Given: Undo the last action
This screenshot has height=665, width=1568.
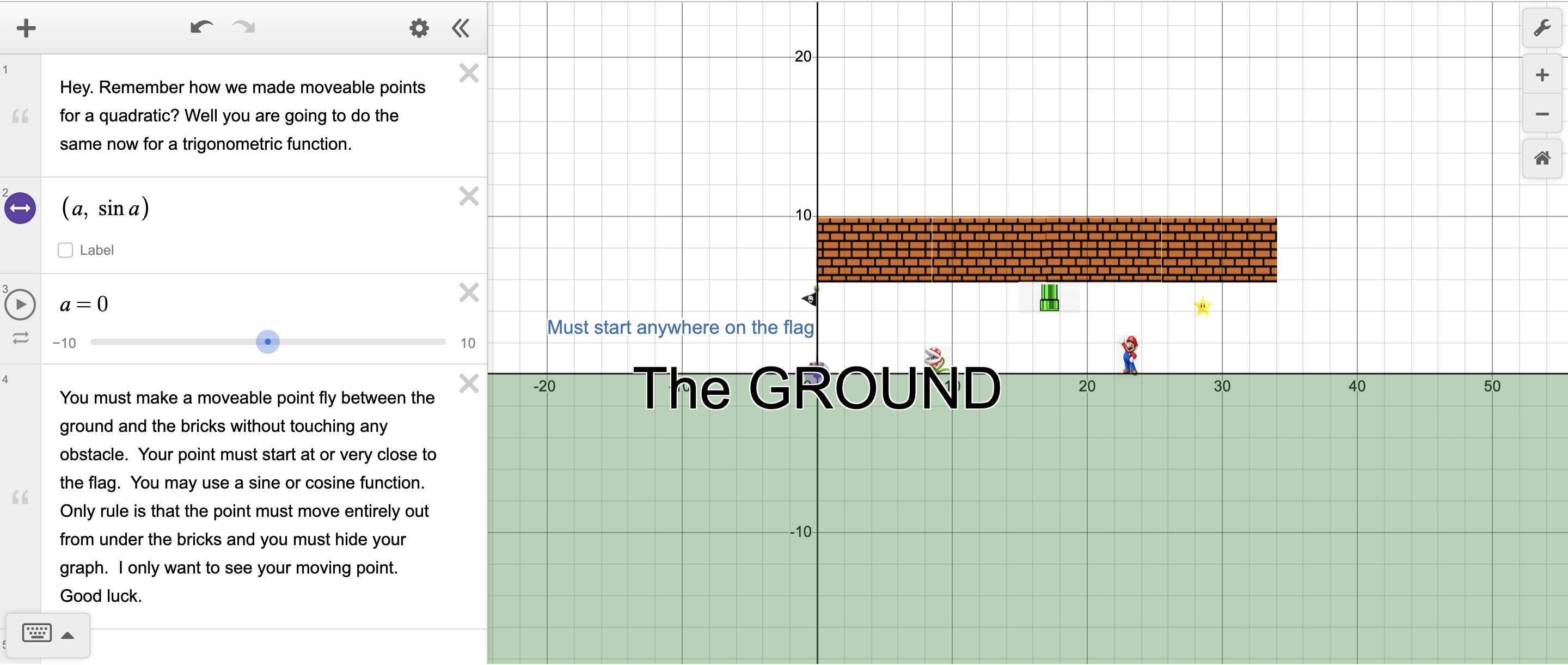Looking at the screenshot, I should 201,27.
